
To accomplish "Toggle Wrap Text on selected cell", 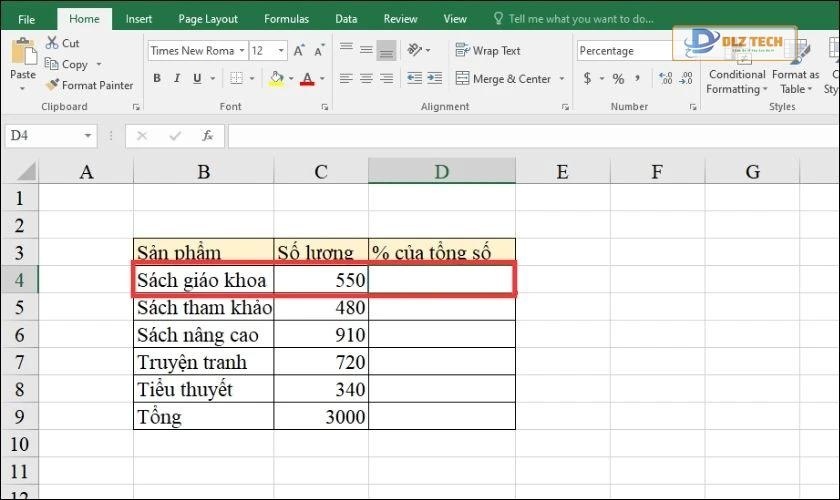I will click(x=488, y=50).
